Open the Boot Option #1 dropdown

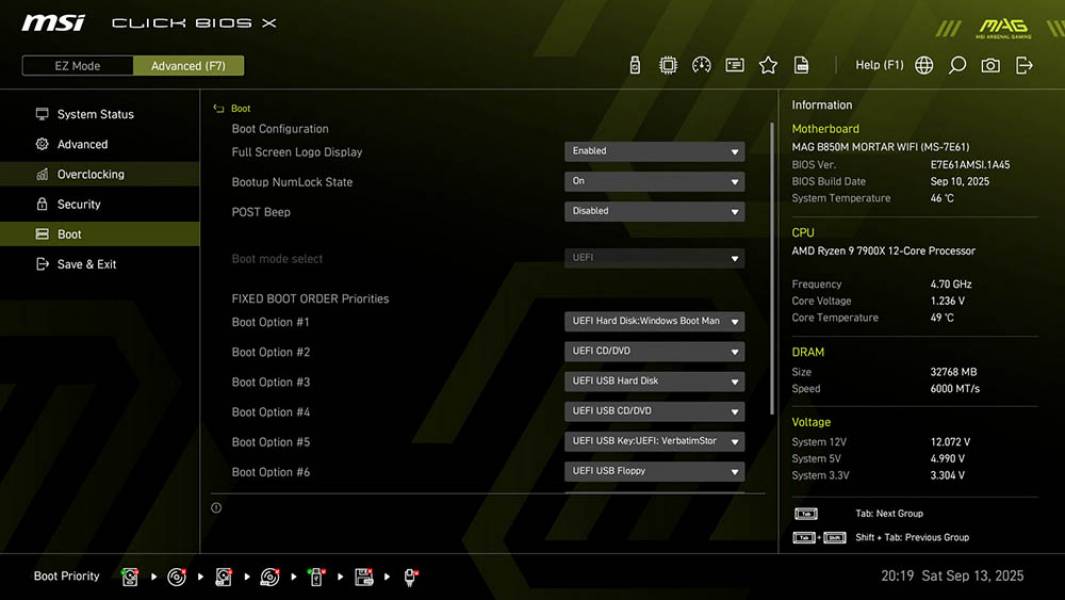(x=654, y=321)
